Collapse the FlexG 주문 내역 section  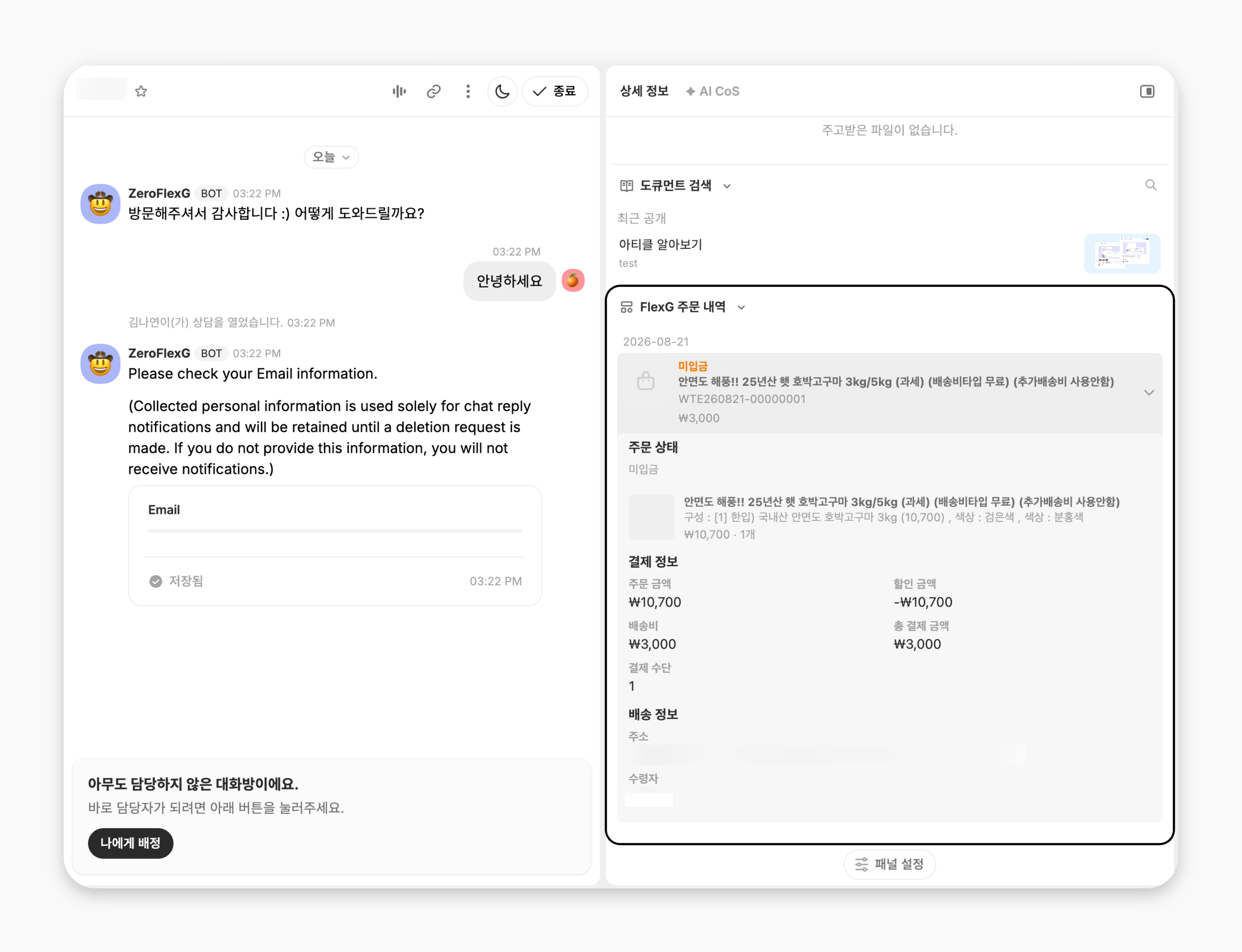click(742, 307)
